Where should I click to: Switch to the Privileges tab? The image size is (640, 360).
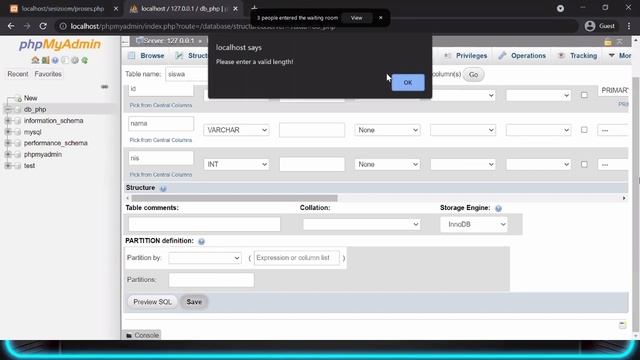pyautogui.click(x=465, y=56)
